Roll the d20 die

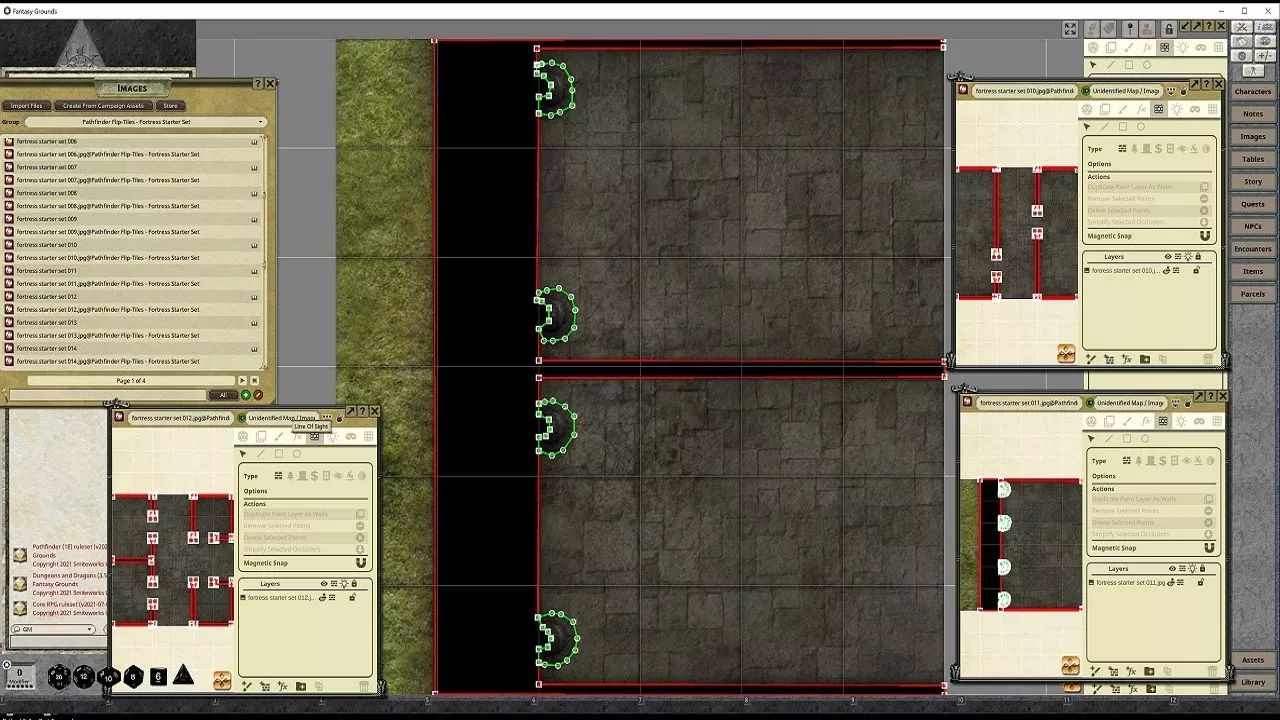(x=59, y=677)
